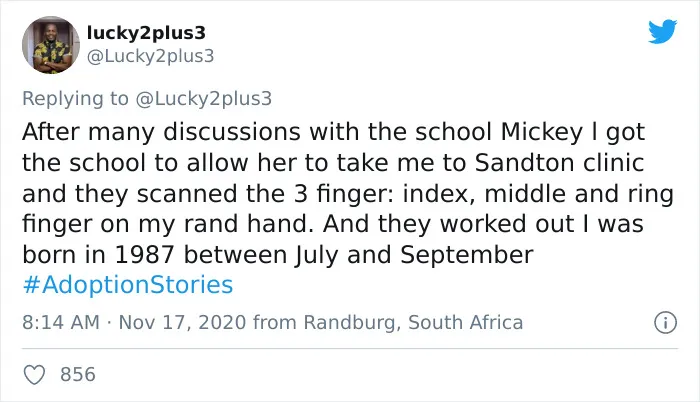Viewport: 700px width, 402px height.
Task: Click the 8:14 AM timestamp
Action: coord(61,322)
